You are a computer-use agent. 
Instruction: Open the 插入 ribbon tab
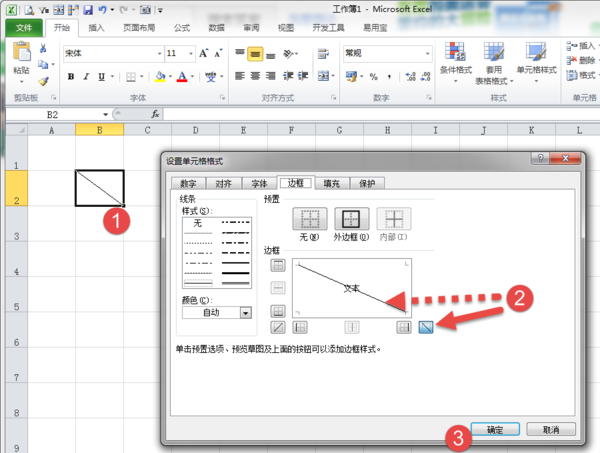[97, 28]
